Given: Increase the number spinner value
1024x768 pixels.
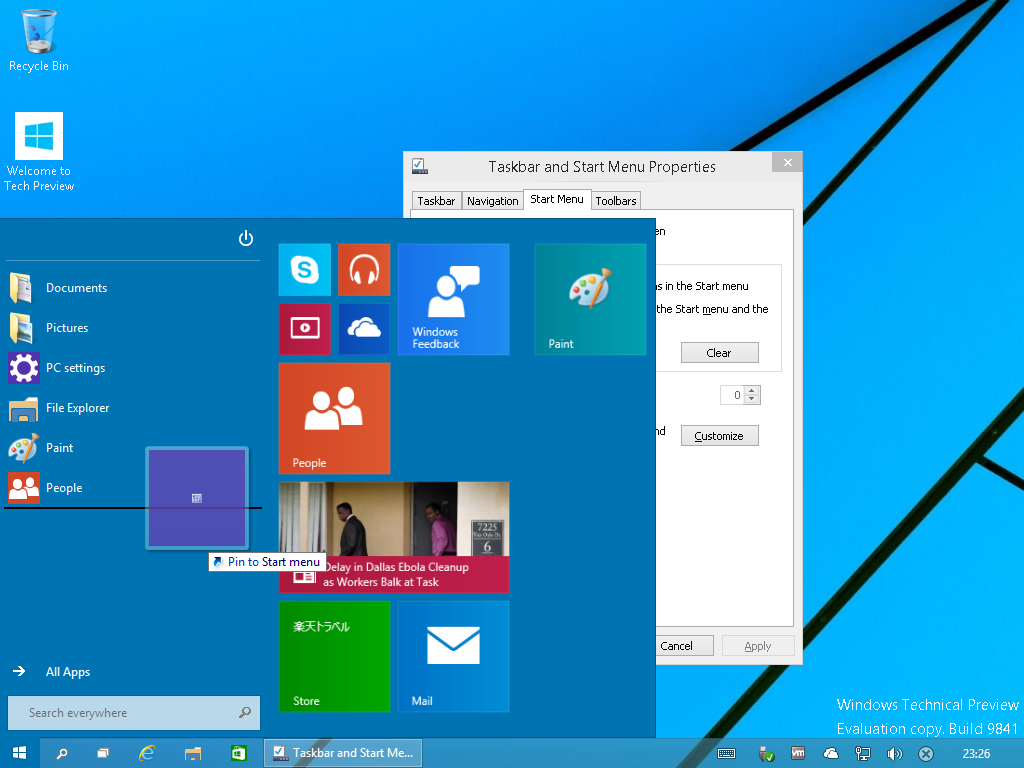Looking at the screenshot, I should 752,391.
